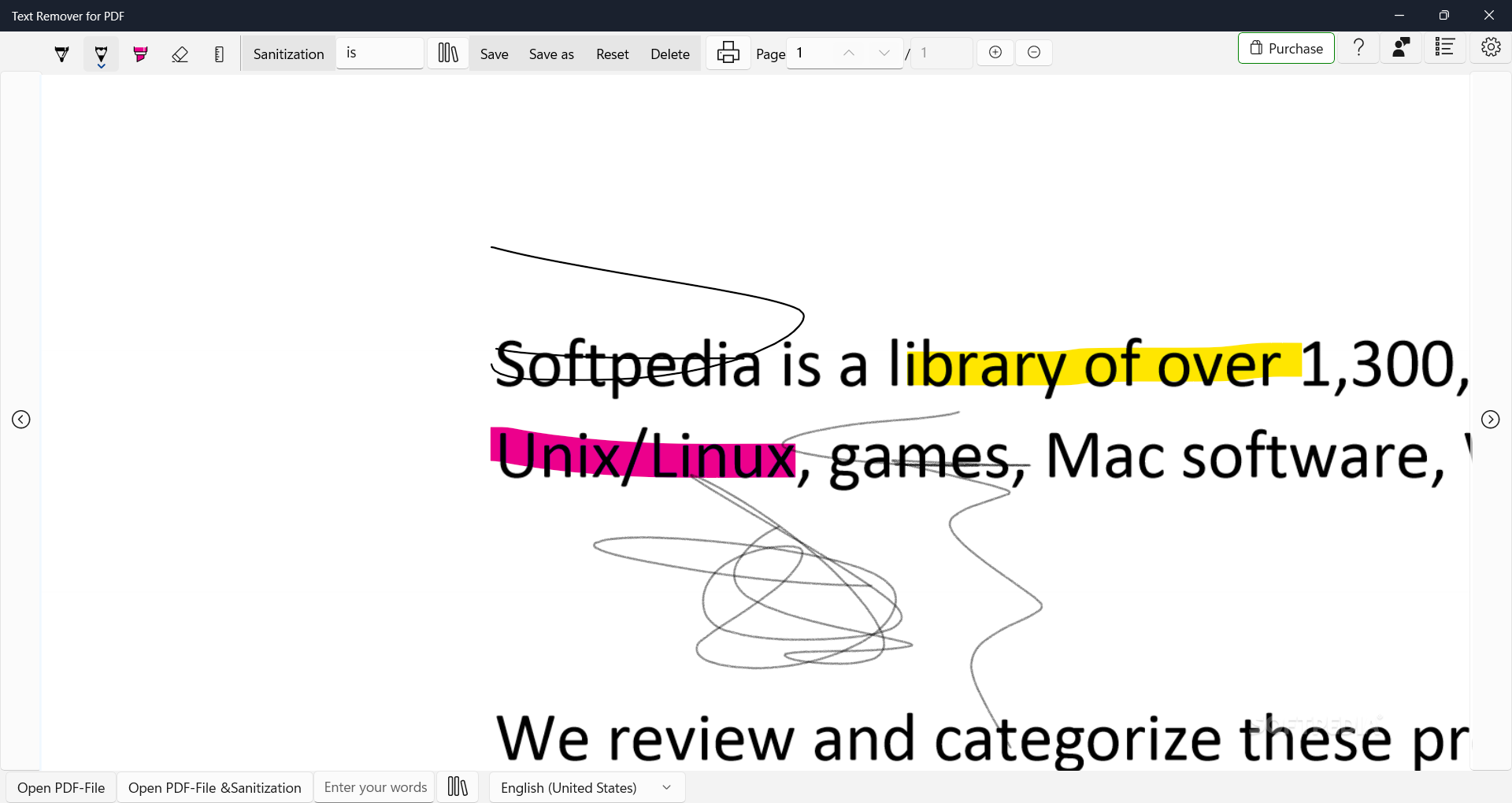The image size is (1512, 803).
Task: Click Save as
Action: click(551, 54)
